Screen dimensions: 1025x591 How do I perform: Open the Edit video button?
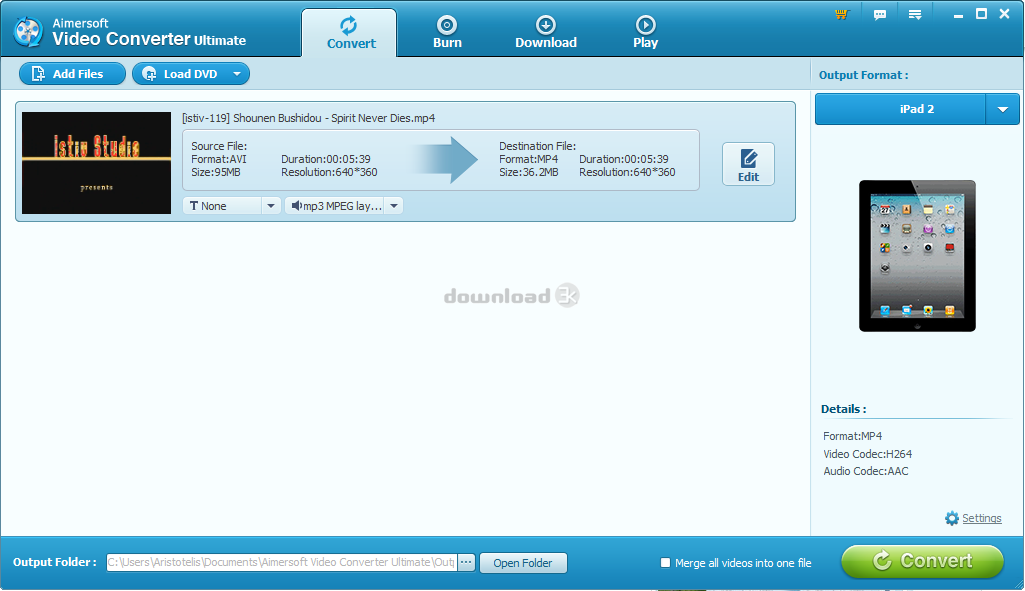click(748, 164)
